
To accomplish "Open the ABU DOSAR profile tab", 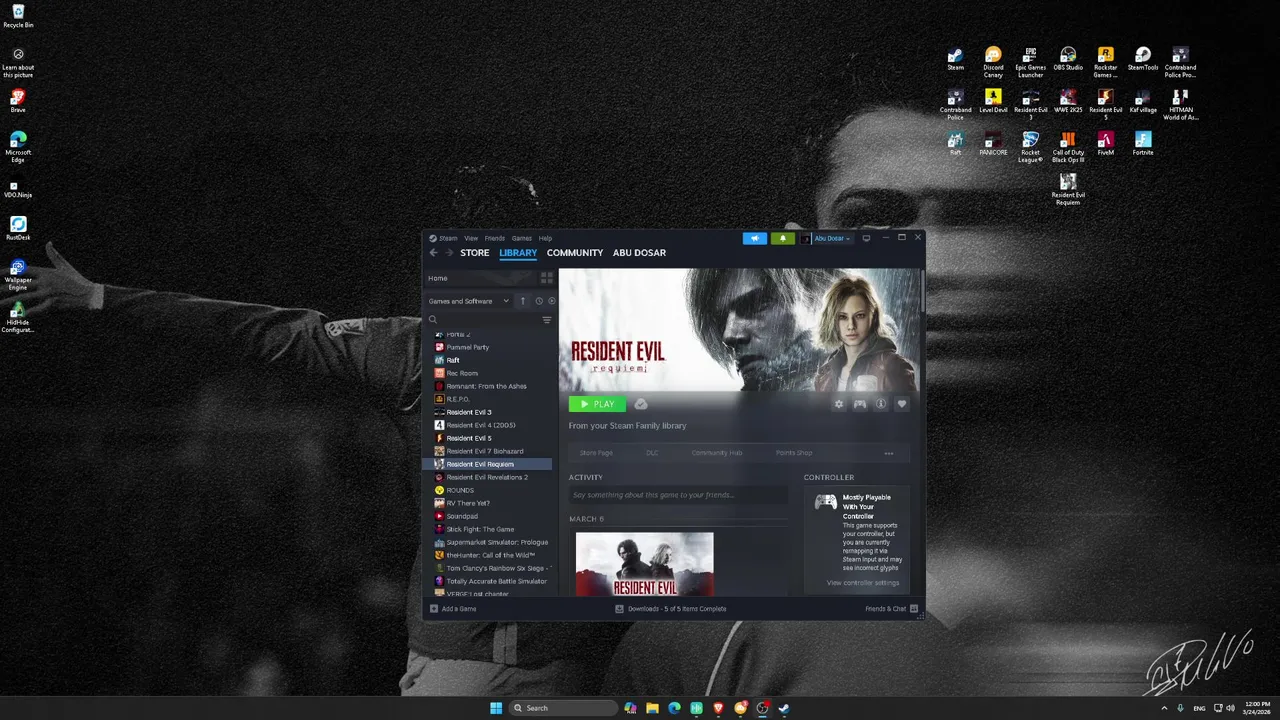I will click(639, 253).
